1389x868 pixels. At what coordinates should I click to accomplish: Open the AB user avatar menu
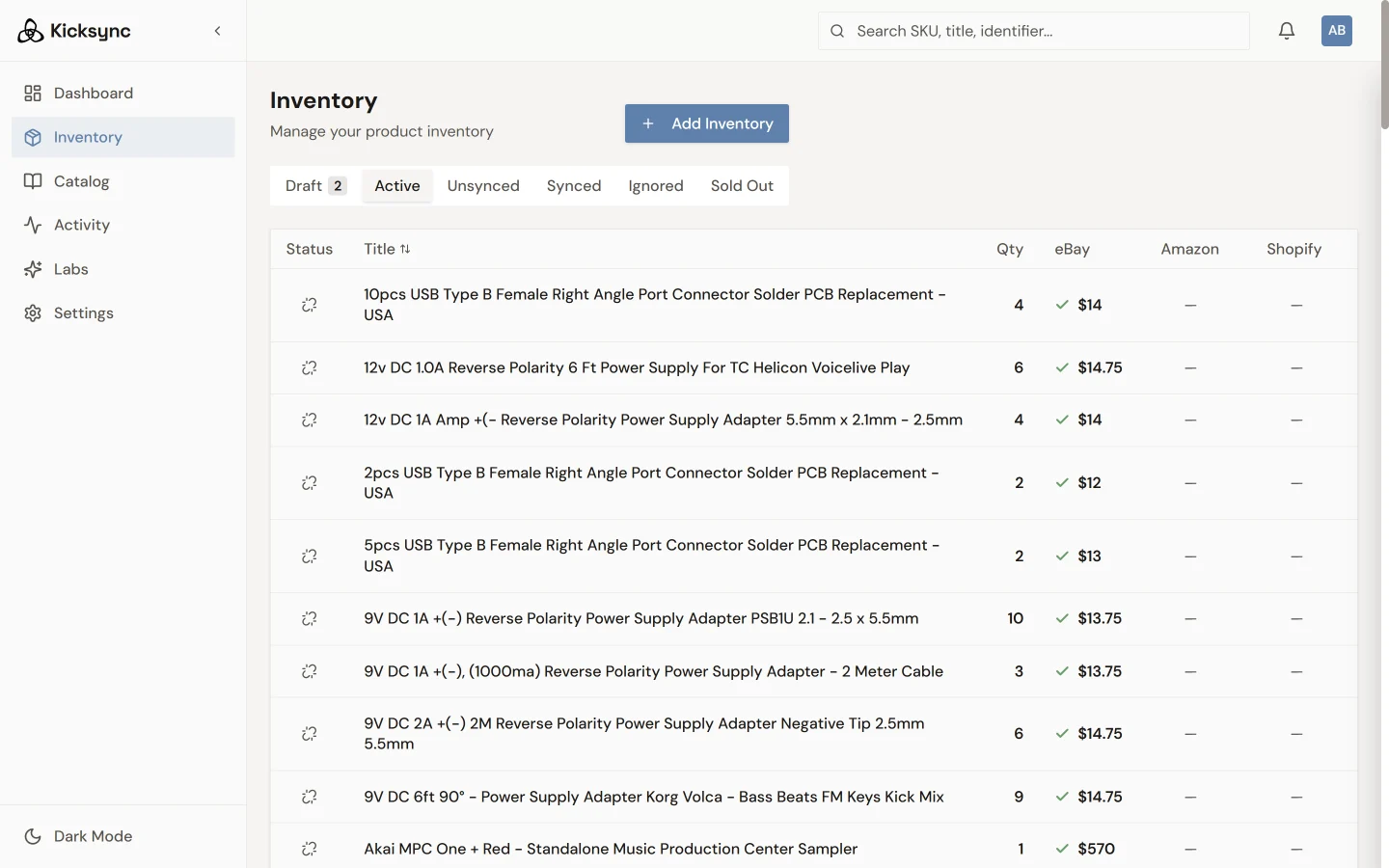coord(1337,31)
